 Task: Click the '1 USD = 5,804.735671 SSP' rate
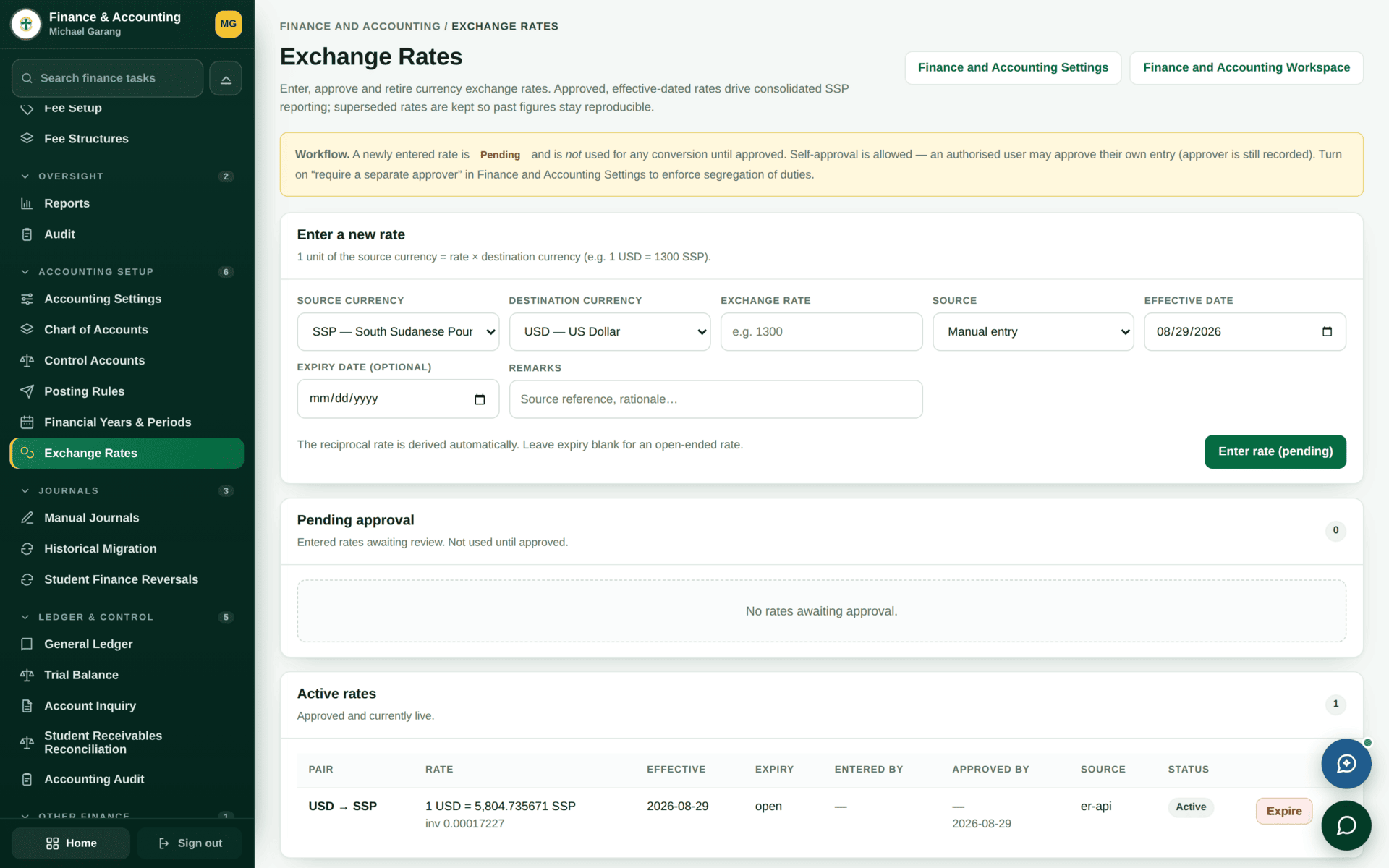click(500, 807)
